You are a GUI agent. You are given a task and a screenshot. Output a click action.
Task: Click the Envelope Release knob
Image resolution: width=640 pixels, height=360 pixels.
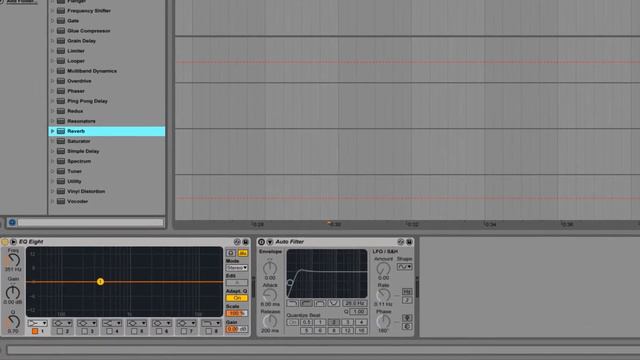[270, 321]
